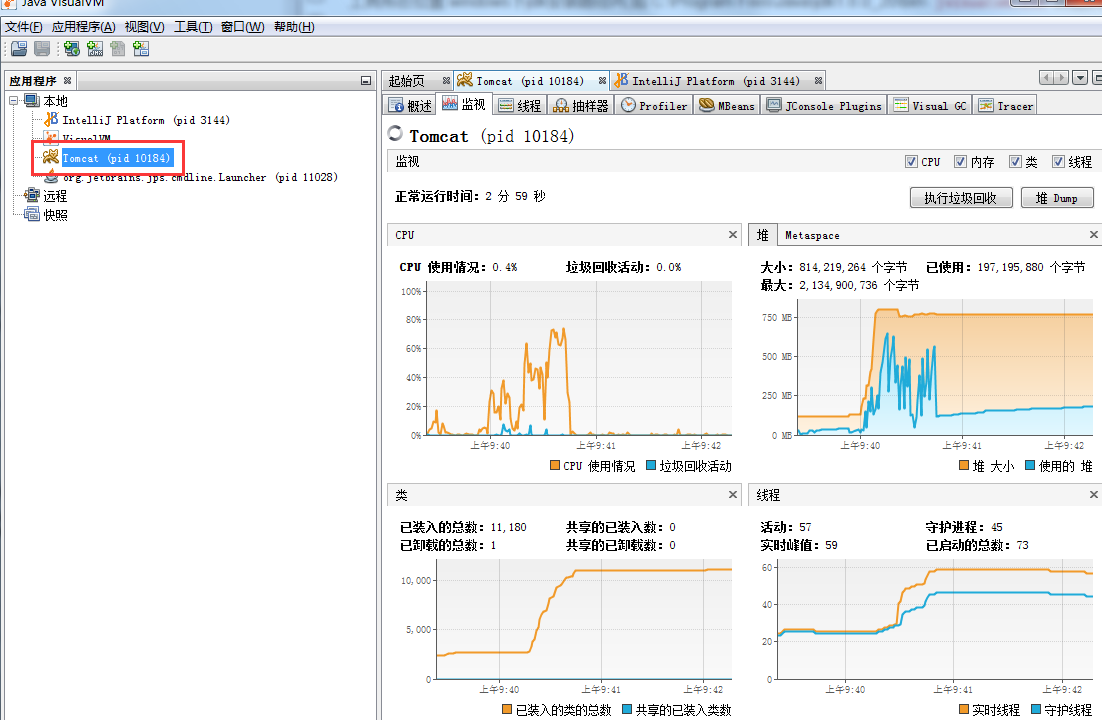The image size is (1102, 720).
Task: Click the MBeans tab bean icon
Action: [706, 105]
